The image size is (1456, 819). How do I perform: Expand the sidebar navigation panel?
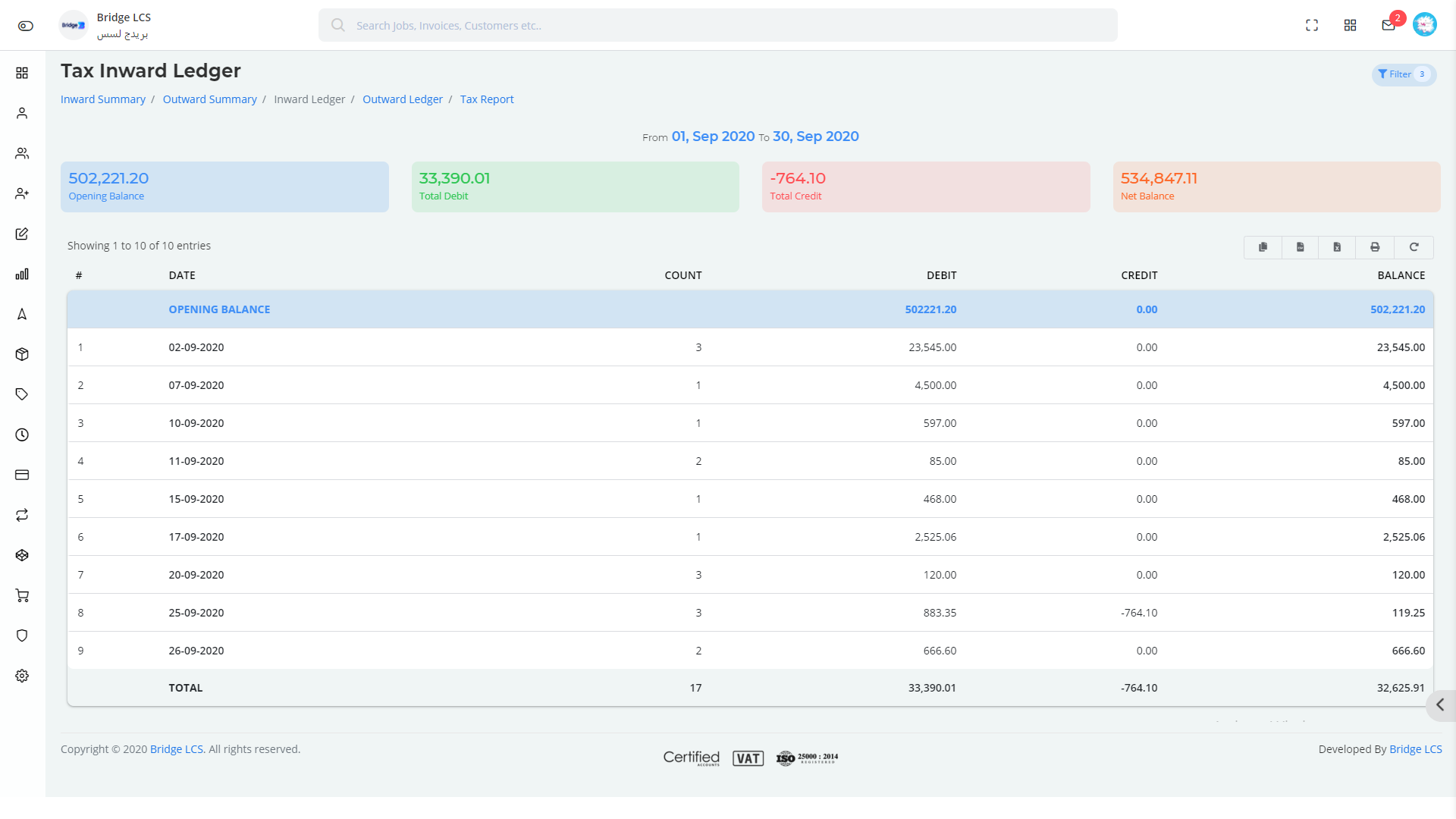click(1441, 705)
